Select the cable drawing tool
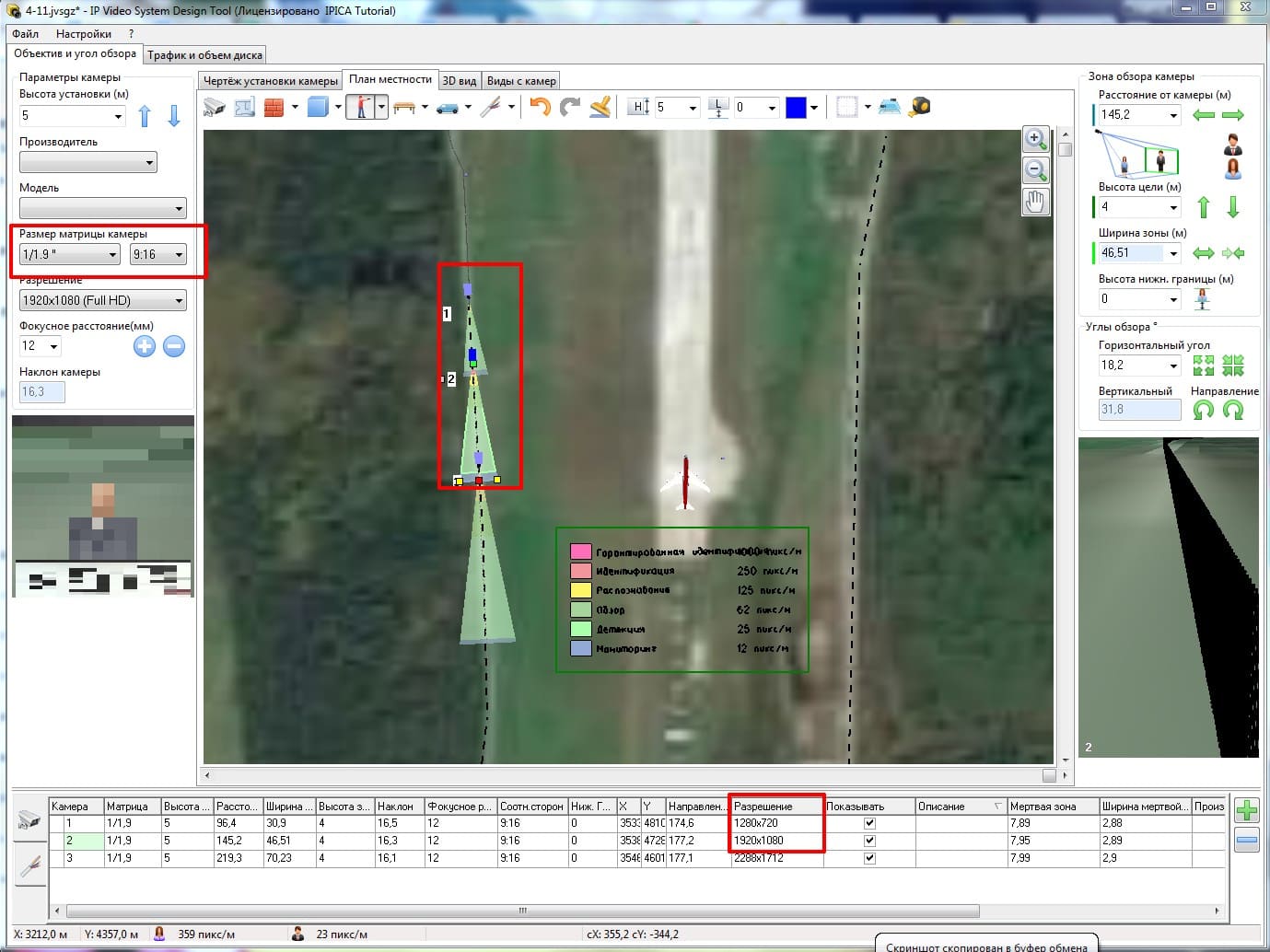Viewport: 1270px width, 952px height. 491,108
